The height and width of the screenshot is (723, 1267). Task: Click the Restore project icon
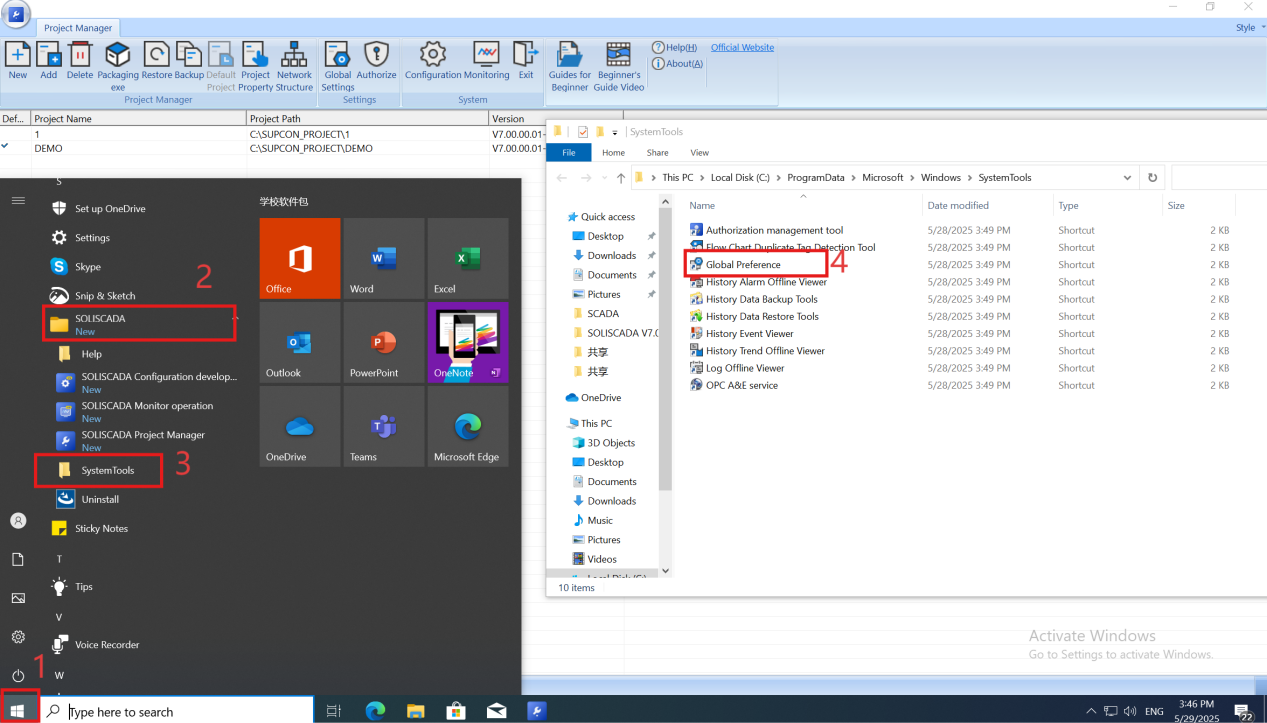click(x=157, y=60)
